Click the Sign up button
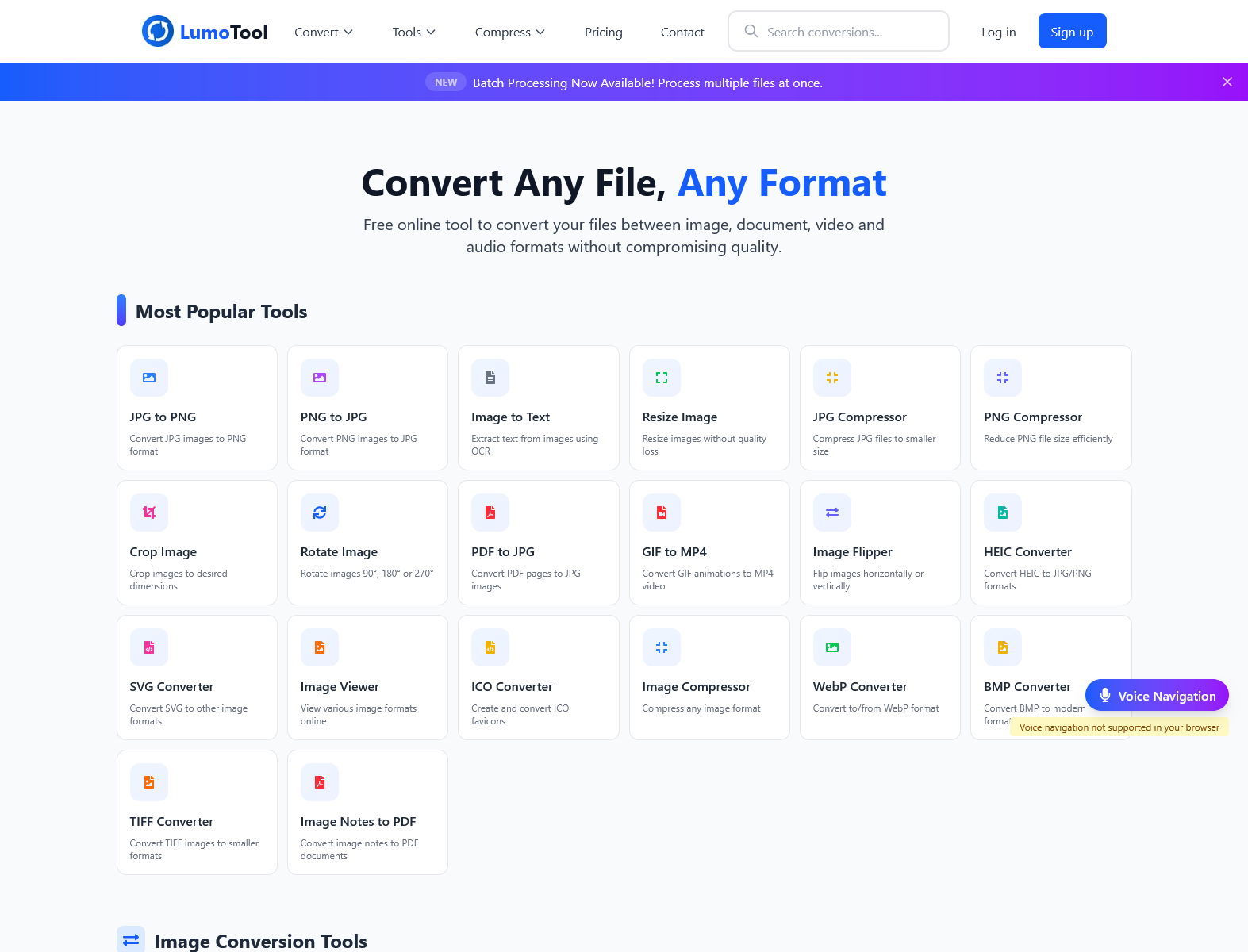The width and height of the screenshot is (1248, 952). point(1072,32)
